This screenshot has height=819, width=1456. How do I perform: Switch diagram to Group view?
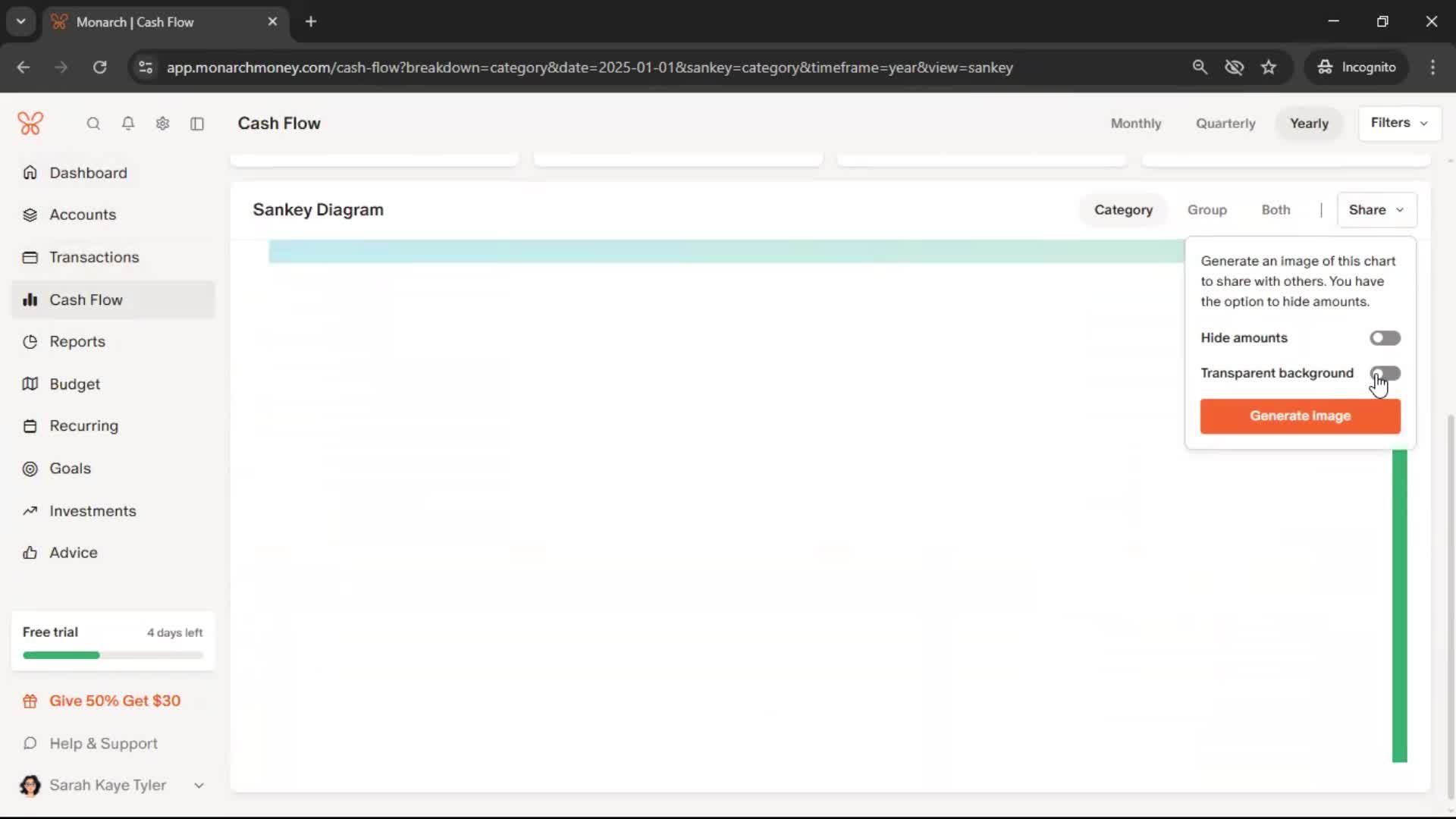(x=1207, y=210)
